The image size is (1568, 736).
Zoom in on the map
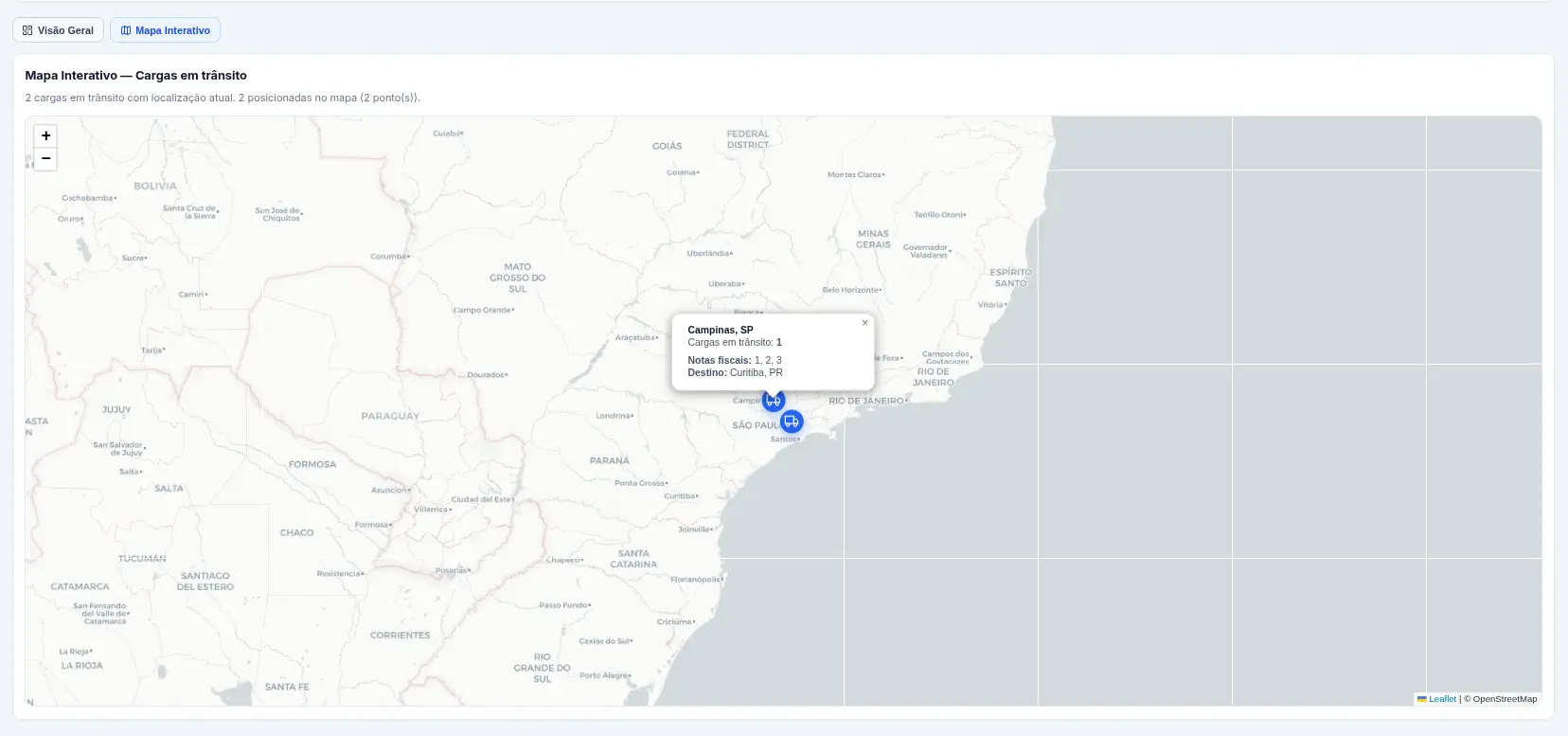[45, 135]
